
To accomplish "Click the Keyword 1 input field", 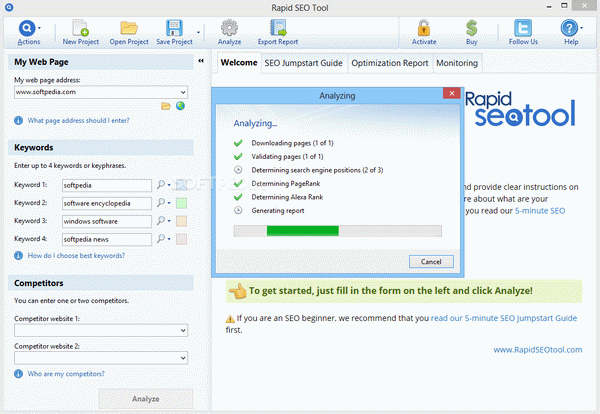I will [x=107, y=185].
